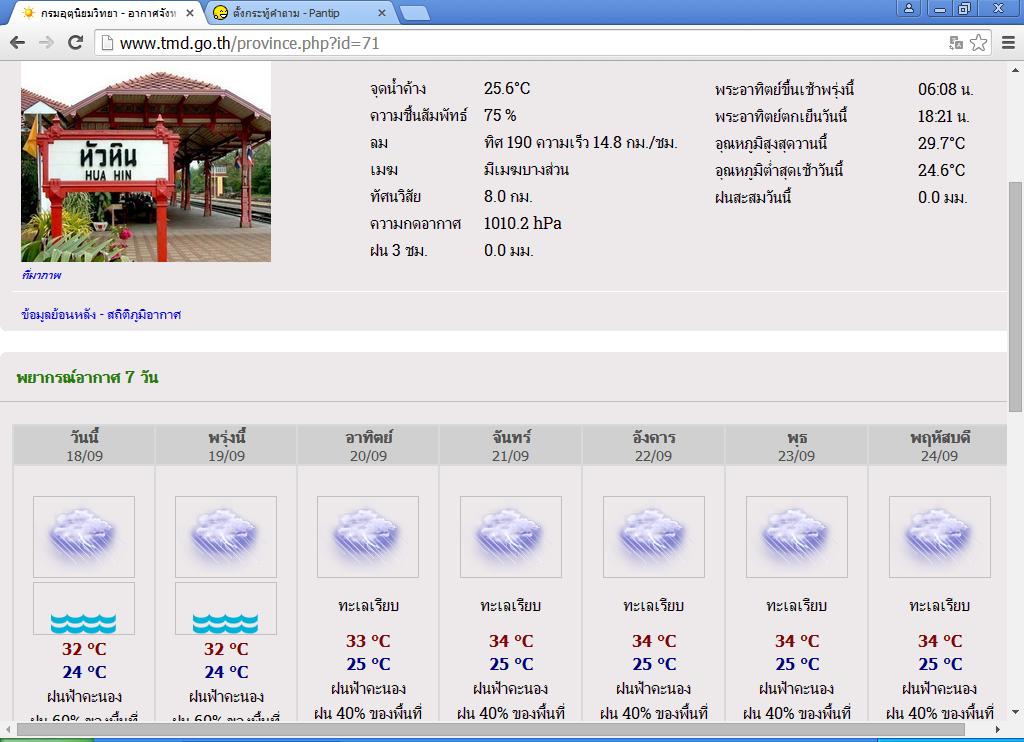The image size is (1024, 742).
Task: Click the pressure value 1010.2 hPa
Action: click(x=522, y=223)
